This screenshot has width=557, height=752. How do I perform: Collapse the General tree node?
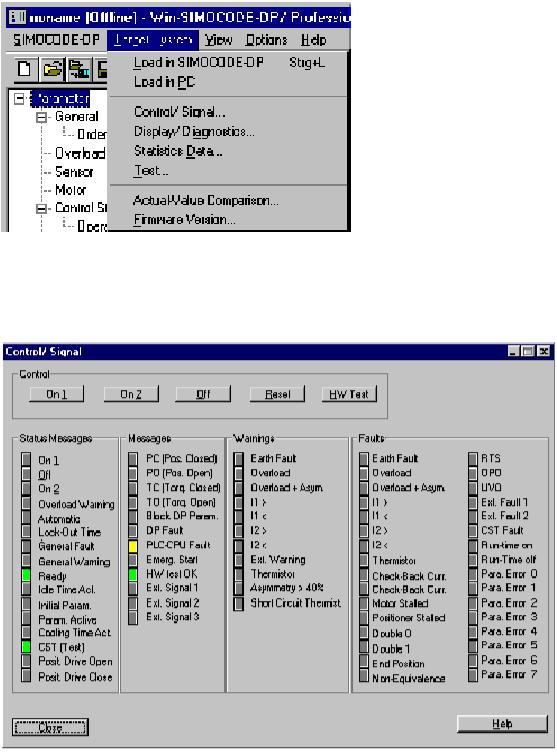coord(42,117)
